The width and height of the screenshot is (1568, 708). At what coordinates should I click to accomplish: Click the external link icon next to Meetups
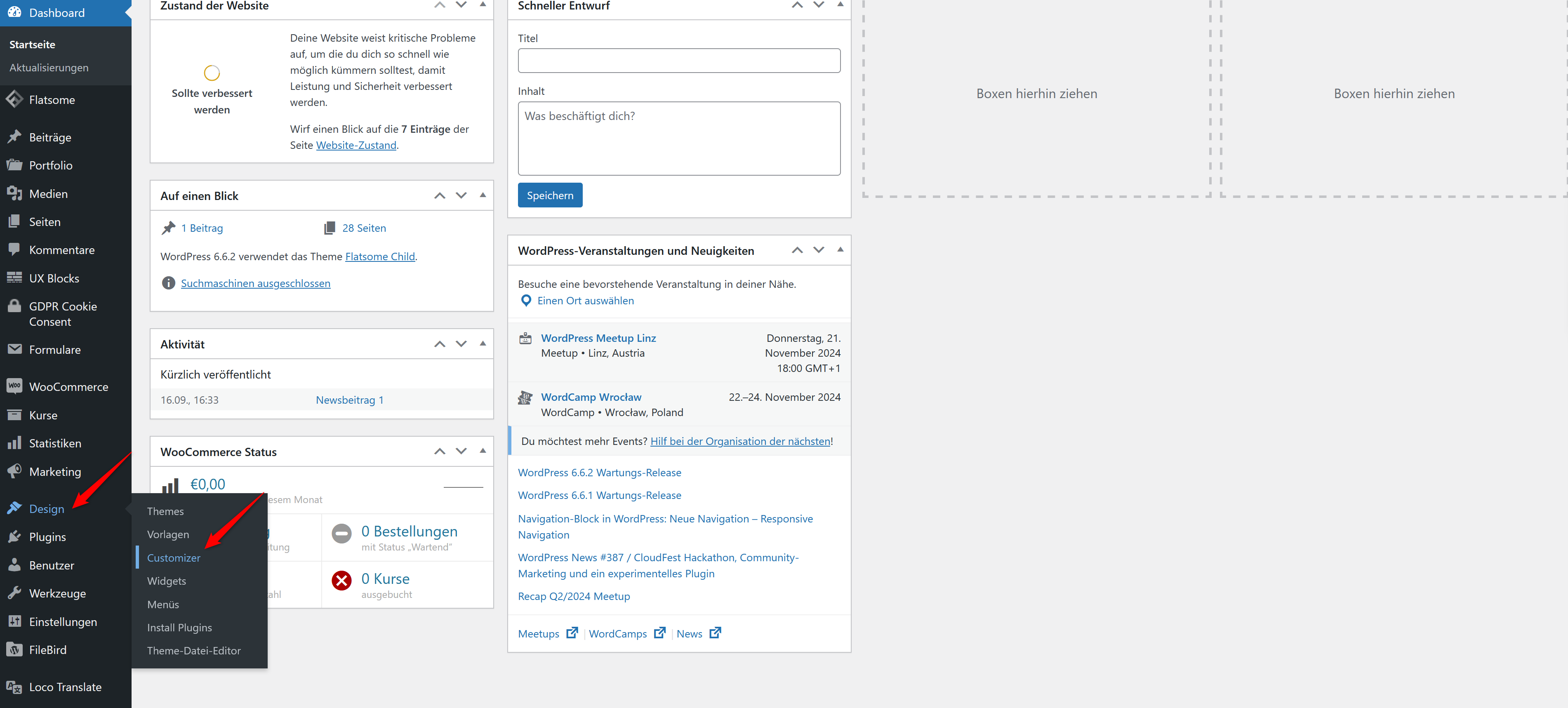point(572,633)
